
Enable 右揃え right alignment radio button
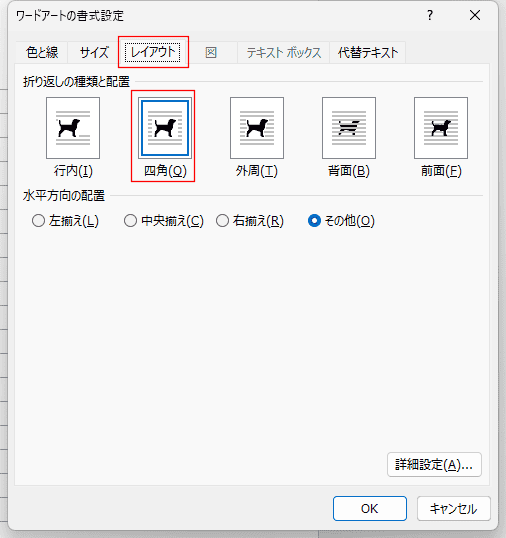point(222,221)
